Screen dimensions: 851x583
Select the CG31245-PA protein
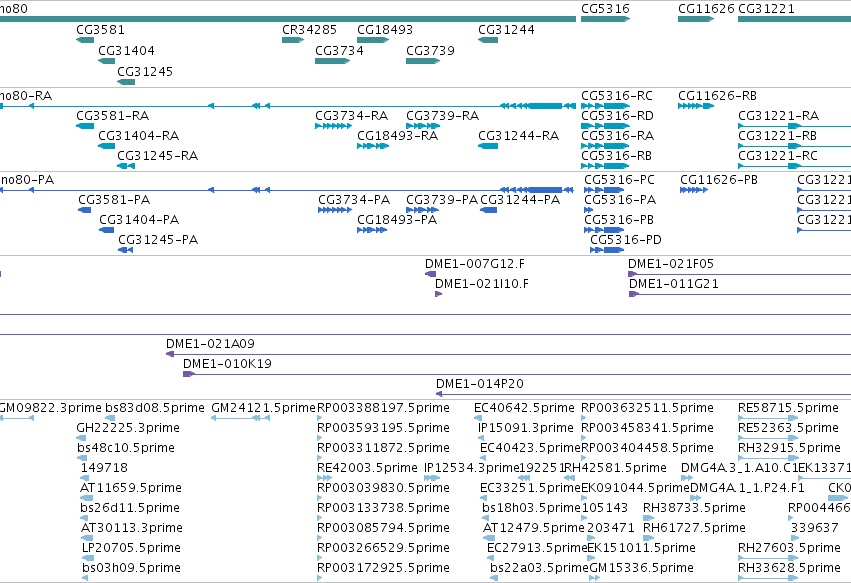coord(125,250)
